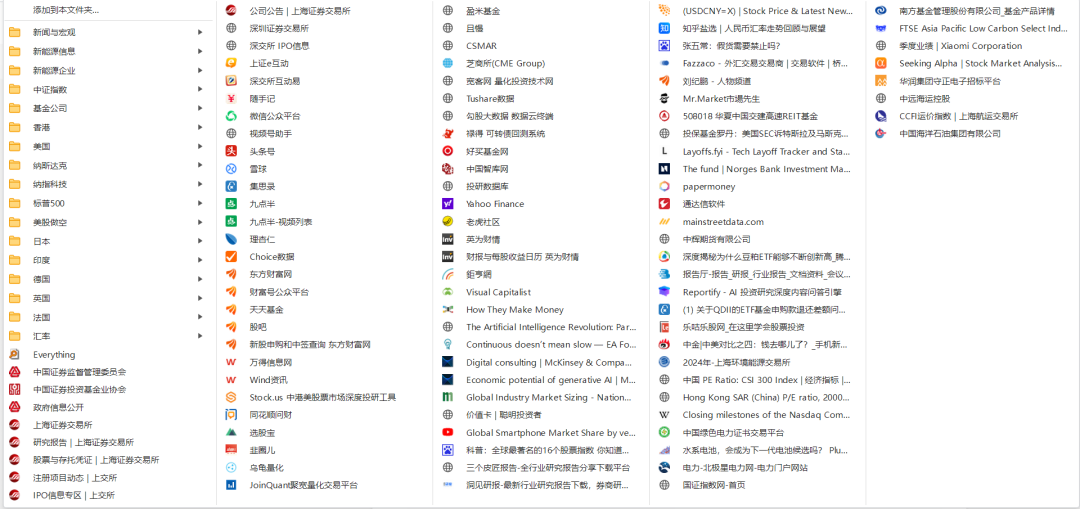
Task: Click the 理杏仁 leaf favicon
Action: tap(231, 239)
